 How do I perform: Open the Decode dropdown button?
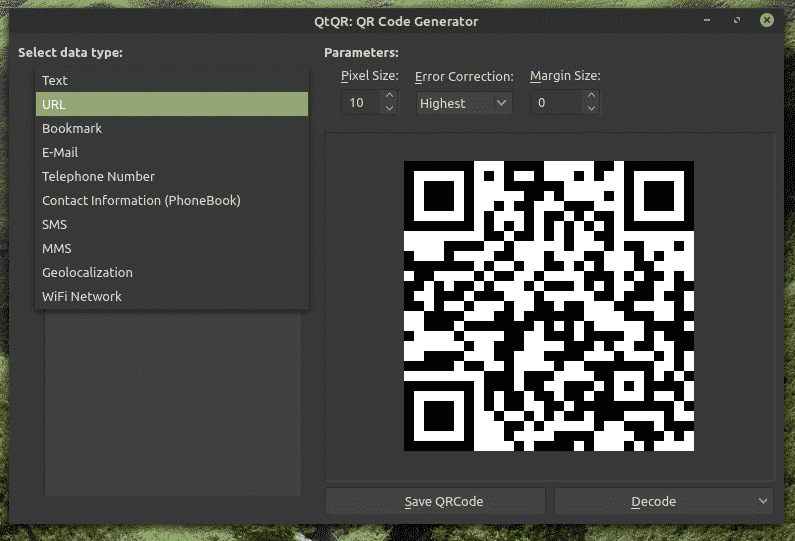click(x=664, y=501)
